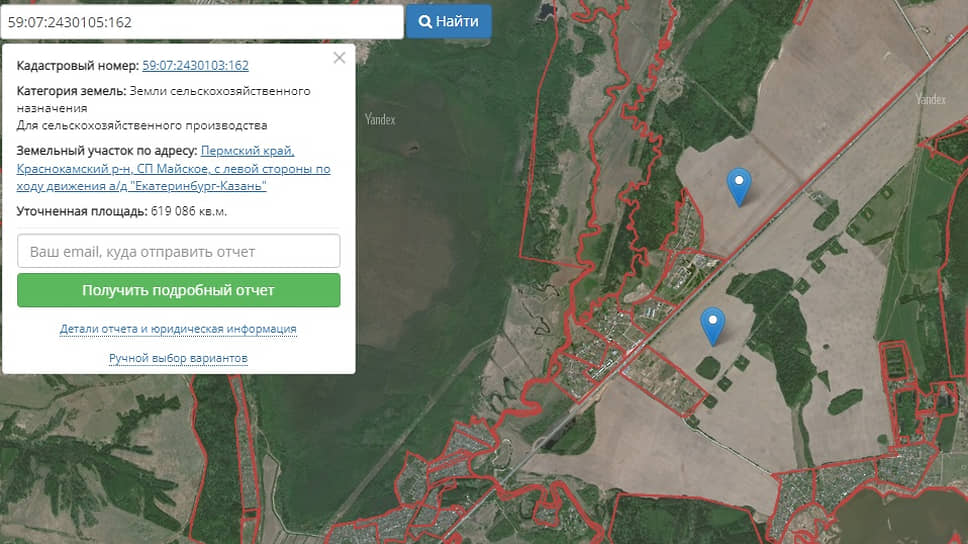
Task: Click the Для сельскохозяйственного производства text
Action: point(142,125)
